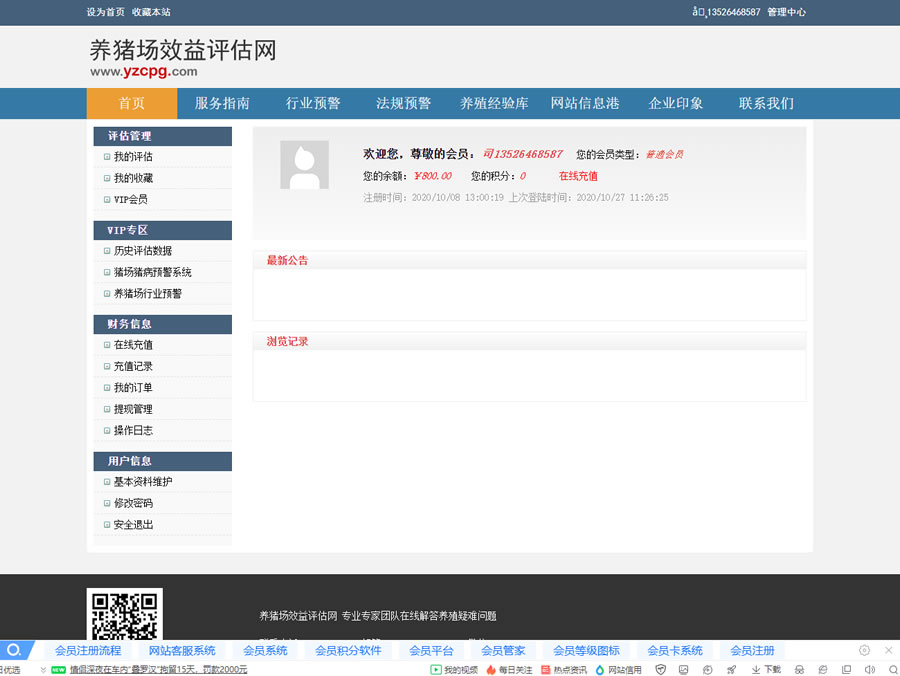
Task: Click the 会员平台 suggestion link
Action: coord(431,651)
